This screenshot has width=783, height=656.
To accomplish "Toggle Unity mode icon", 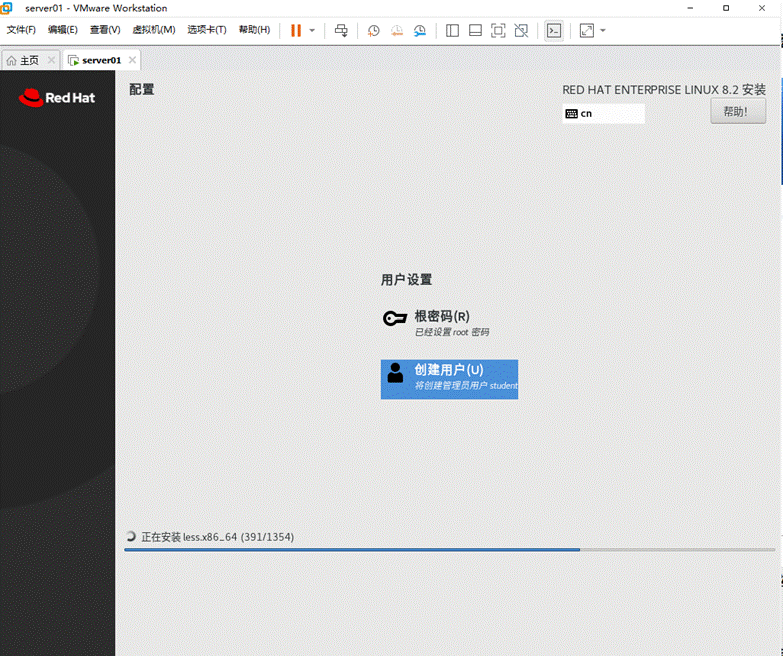I will [521, 30].
